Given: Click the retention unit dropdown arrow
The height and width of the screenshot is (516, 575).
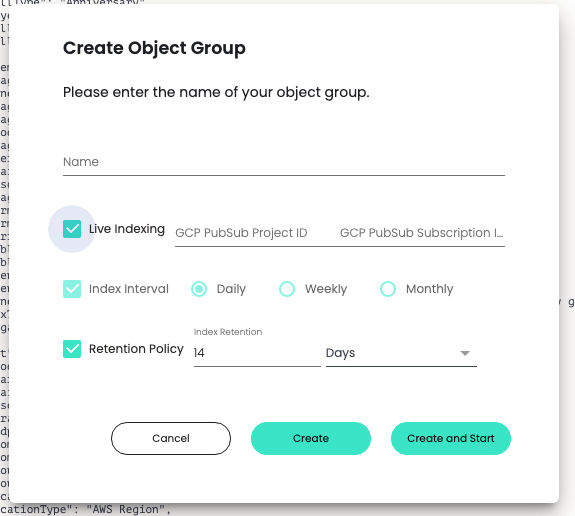Looking at the screenshot, I should [465, 353].
